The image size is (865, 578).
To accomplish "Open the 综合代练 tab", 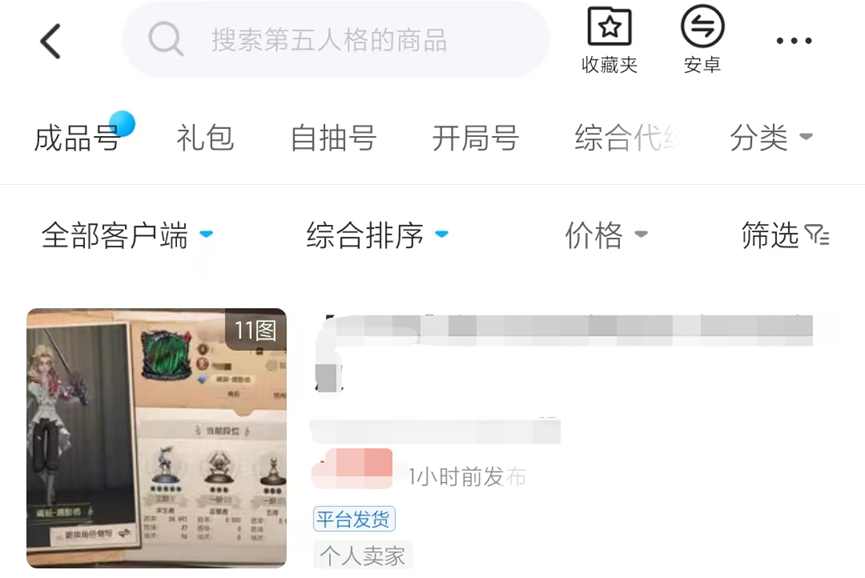I will pos(627,137).
